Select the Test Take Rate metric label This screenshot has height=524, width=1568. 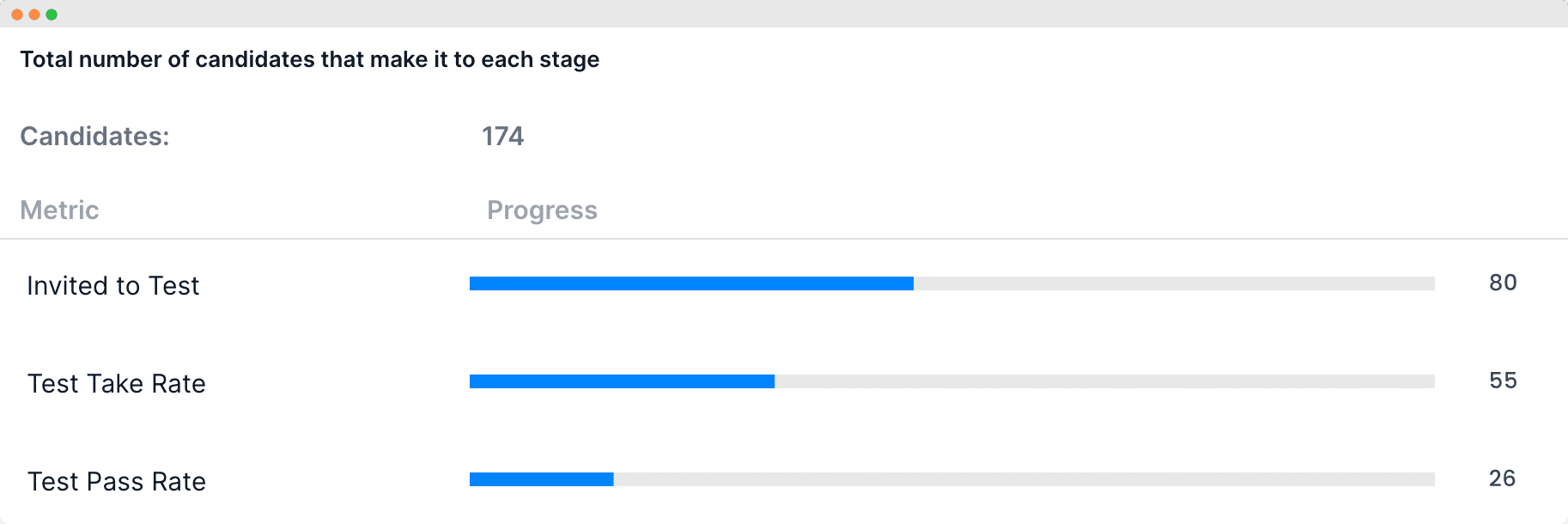coord(116,383)
